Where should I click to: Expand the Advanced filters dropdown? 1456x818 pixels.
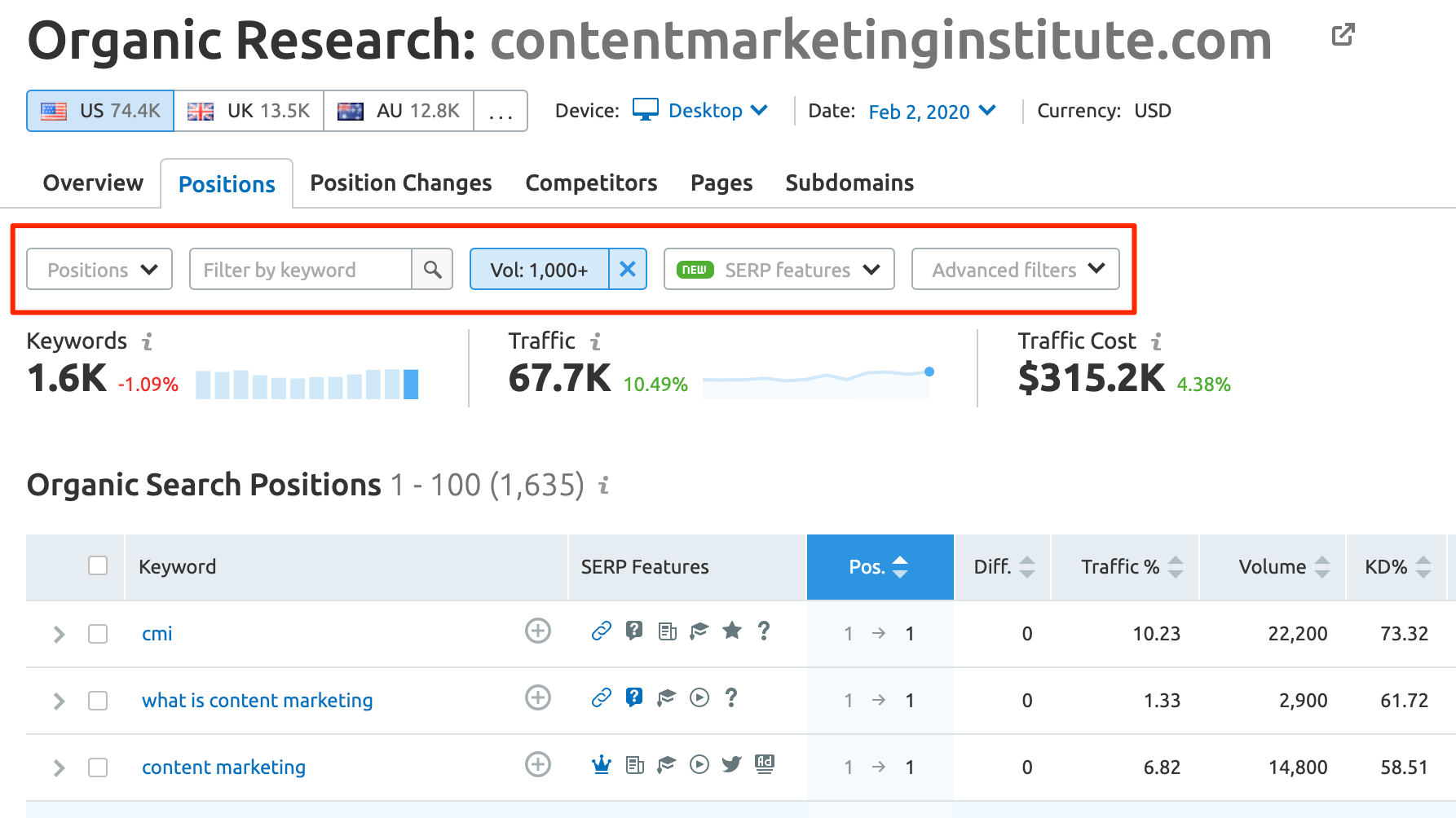tap(1015, 270)
